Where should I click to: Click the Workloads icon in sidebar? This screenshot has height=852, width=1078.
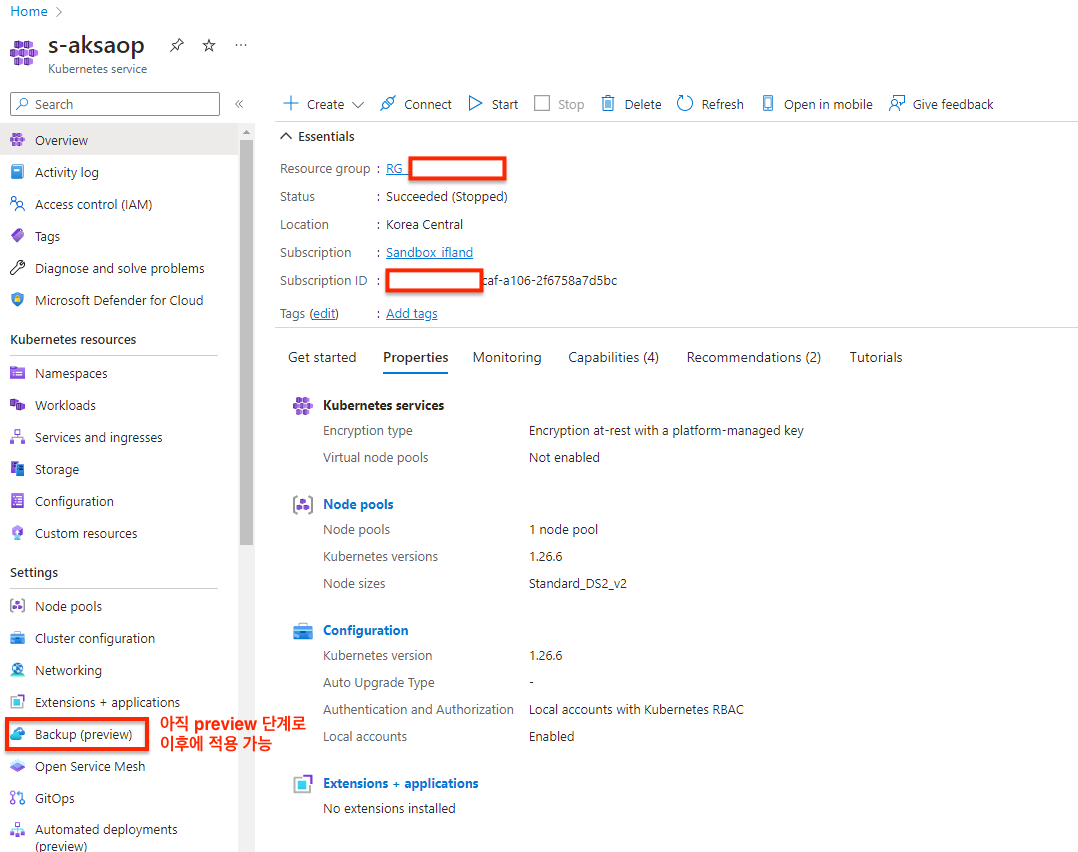(x=18, y=405)
